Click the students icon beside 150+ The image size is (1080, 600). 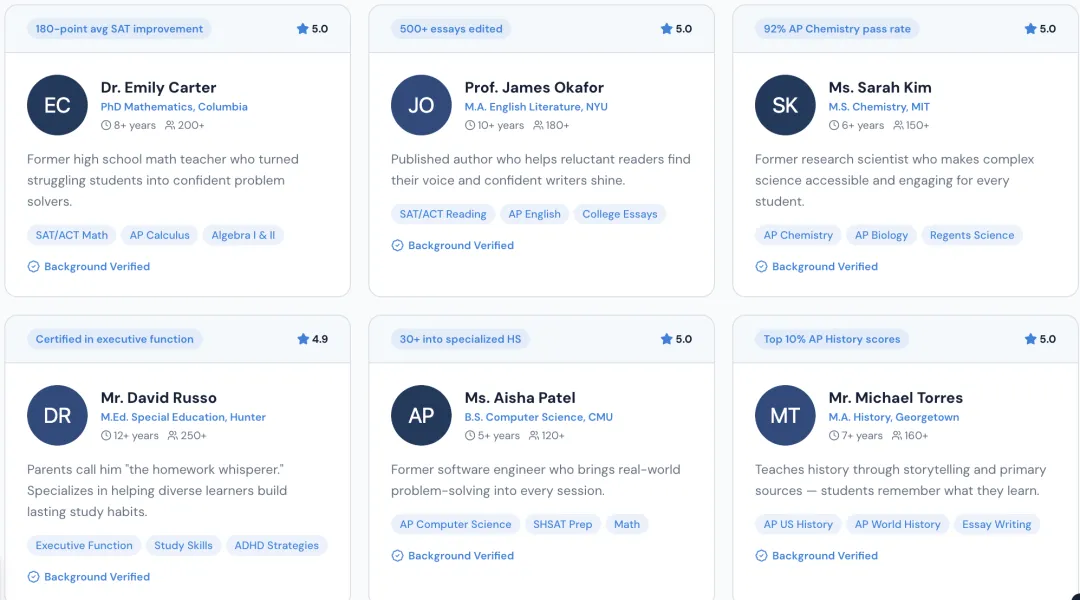pos(897,125)
